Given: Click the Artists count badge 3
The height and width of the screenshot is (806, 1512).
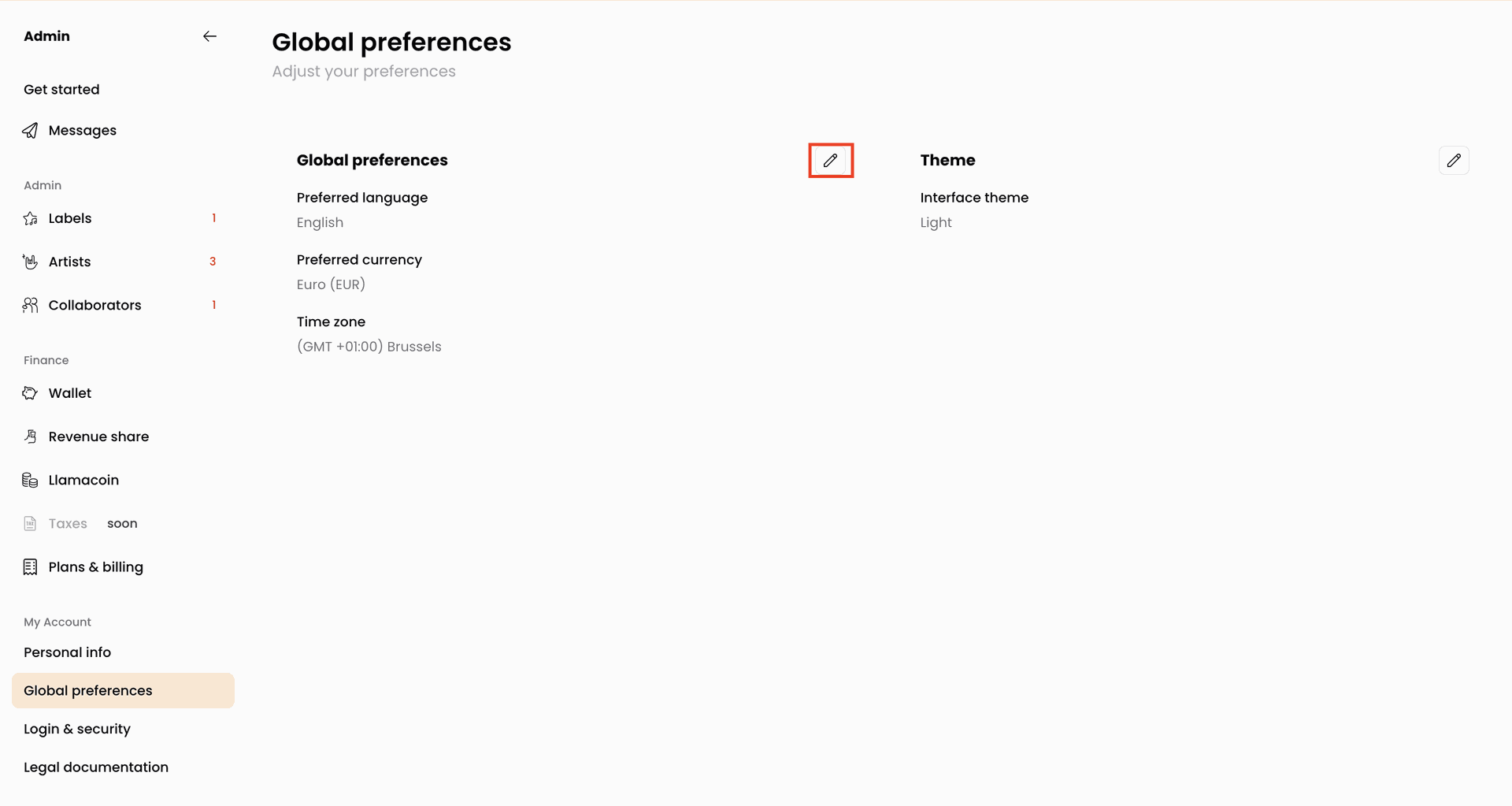Looking at the screenshot, I should click(x=213, y=262).
